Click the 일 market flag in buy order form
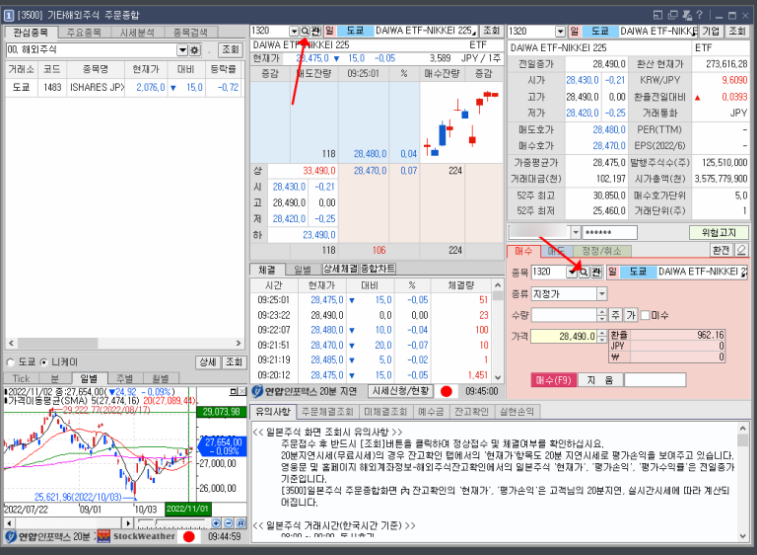Screen dimensions: 757x555 coord(612,272)
